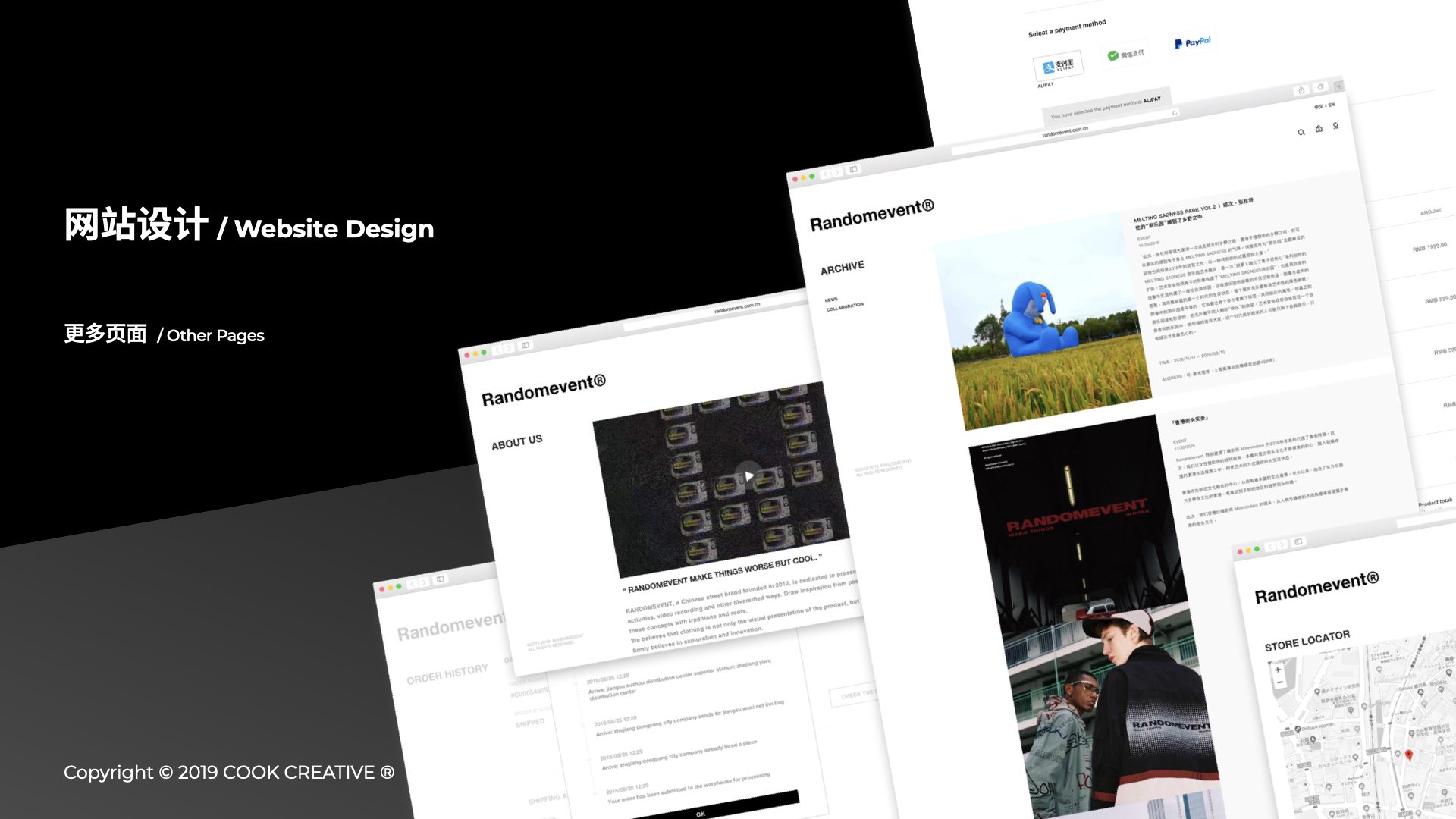Select the Alipay payment option
Image resolution: width=1456 pixels, height=819 pixels.
tap(1059, 66)
